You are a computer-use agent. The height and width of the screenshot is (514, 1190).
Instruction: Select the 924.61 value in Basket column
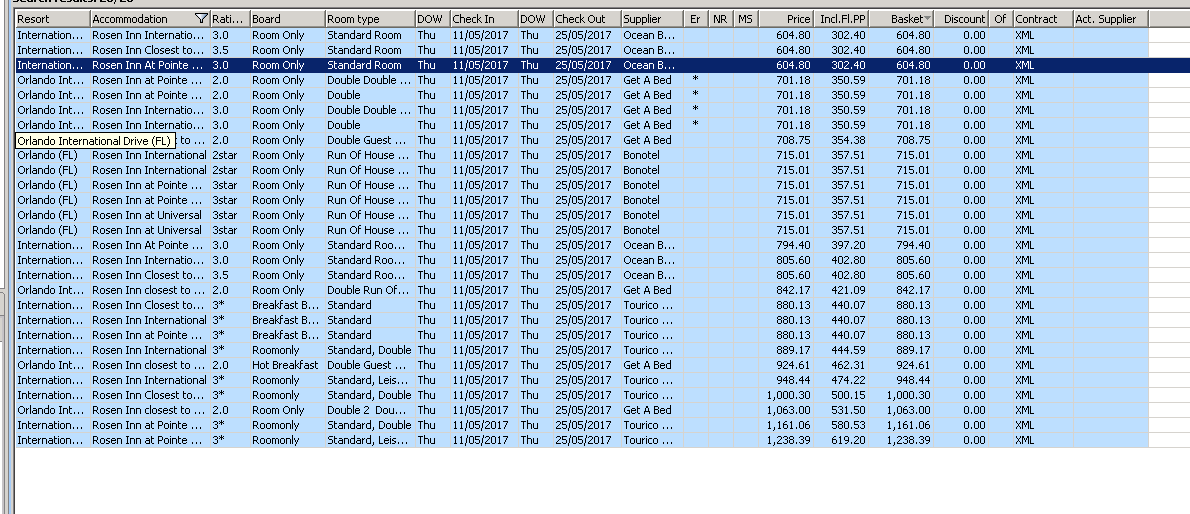click(x=913, y=365)
